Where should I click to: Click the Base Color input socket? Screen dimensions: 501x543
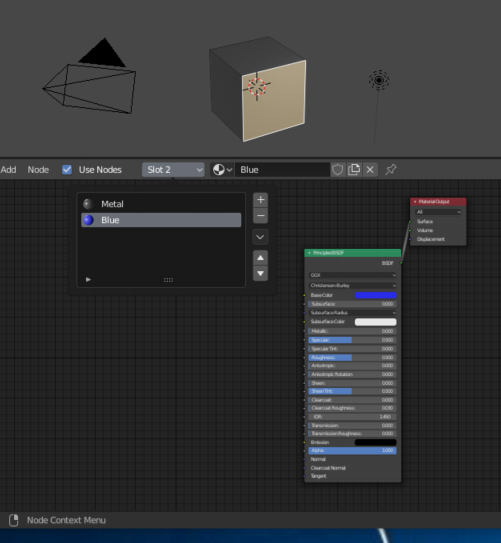pos(304,295)
